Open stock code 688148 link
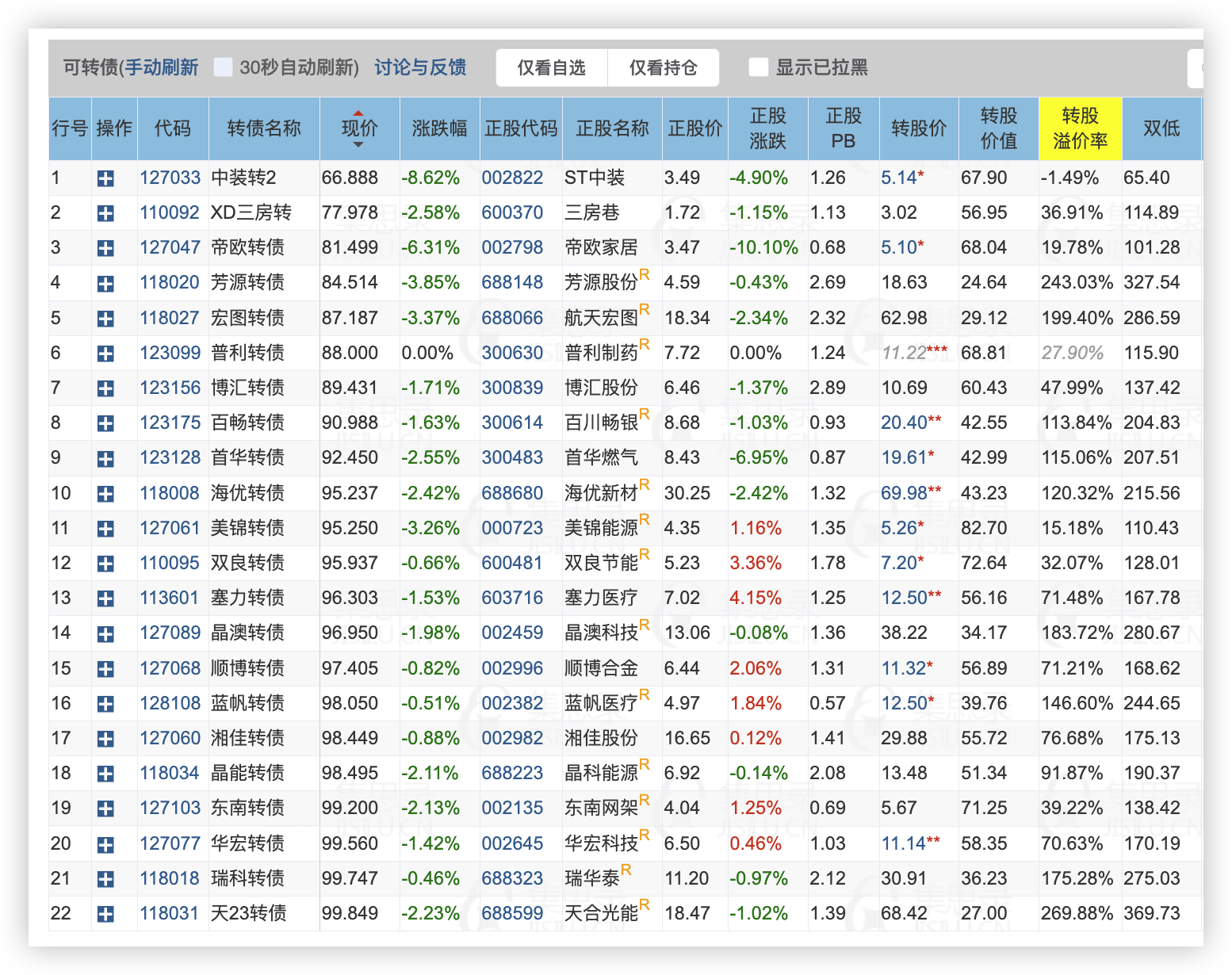This screenshot has width=1232, height=975. point(512,282)
